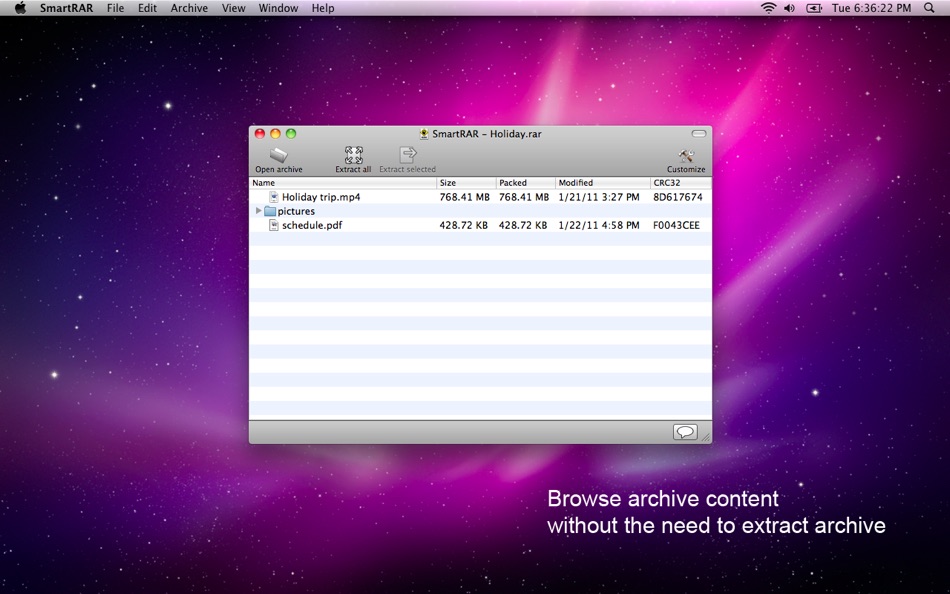Click the volume speaker icon

789,8
